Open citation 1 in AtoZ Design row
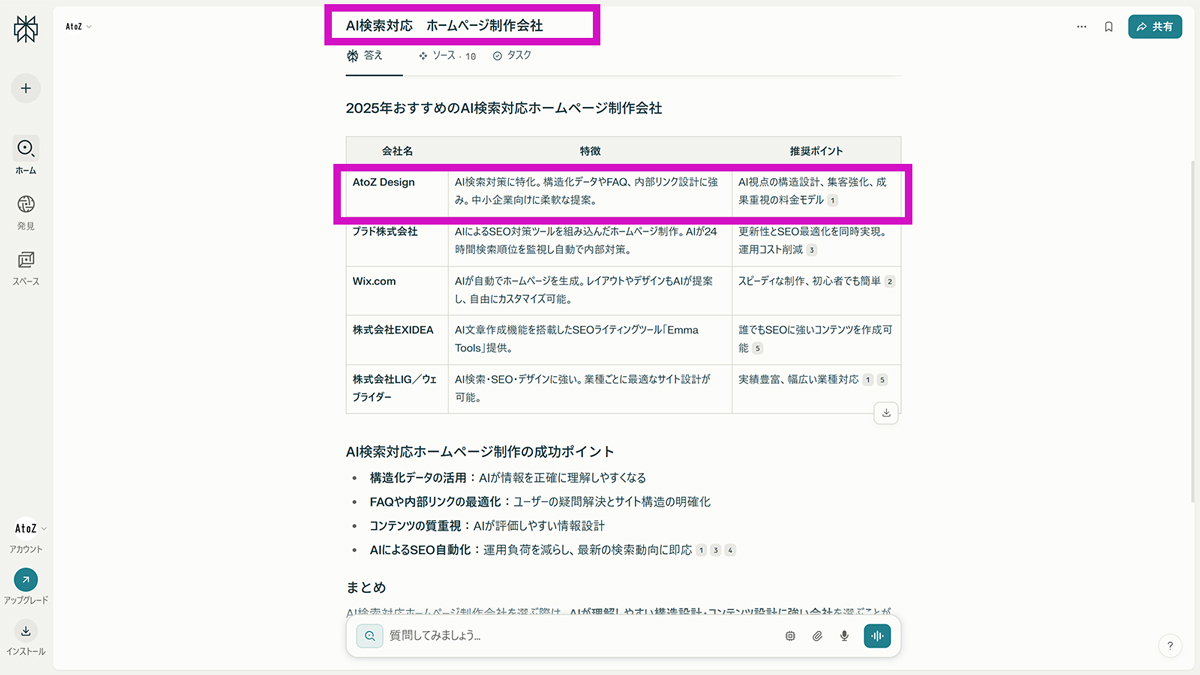 point(833,201)
